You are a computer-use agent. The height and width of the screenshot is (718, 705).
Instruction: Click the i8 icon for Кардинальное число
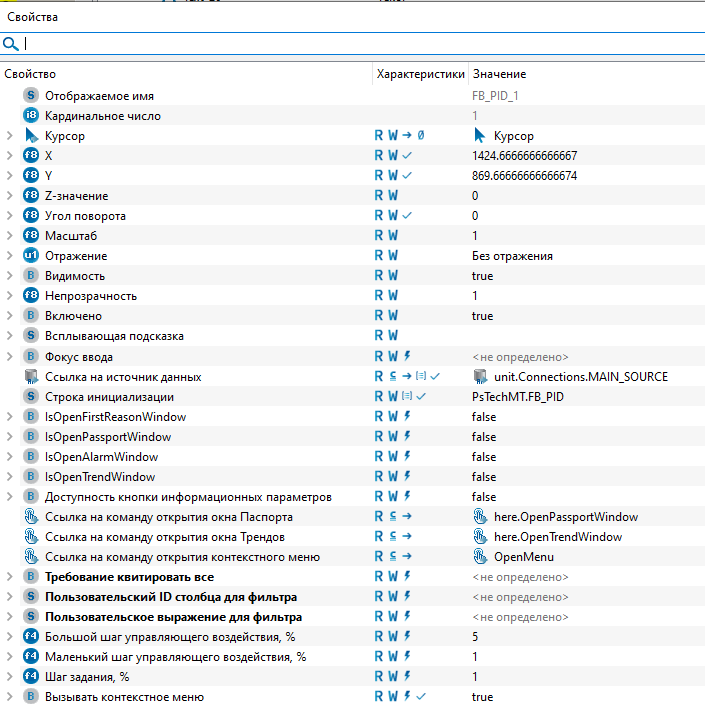pyautogui.click(x=31, y=116)
